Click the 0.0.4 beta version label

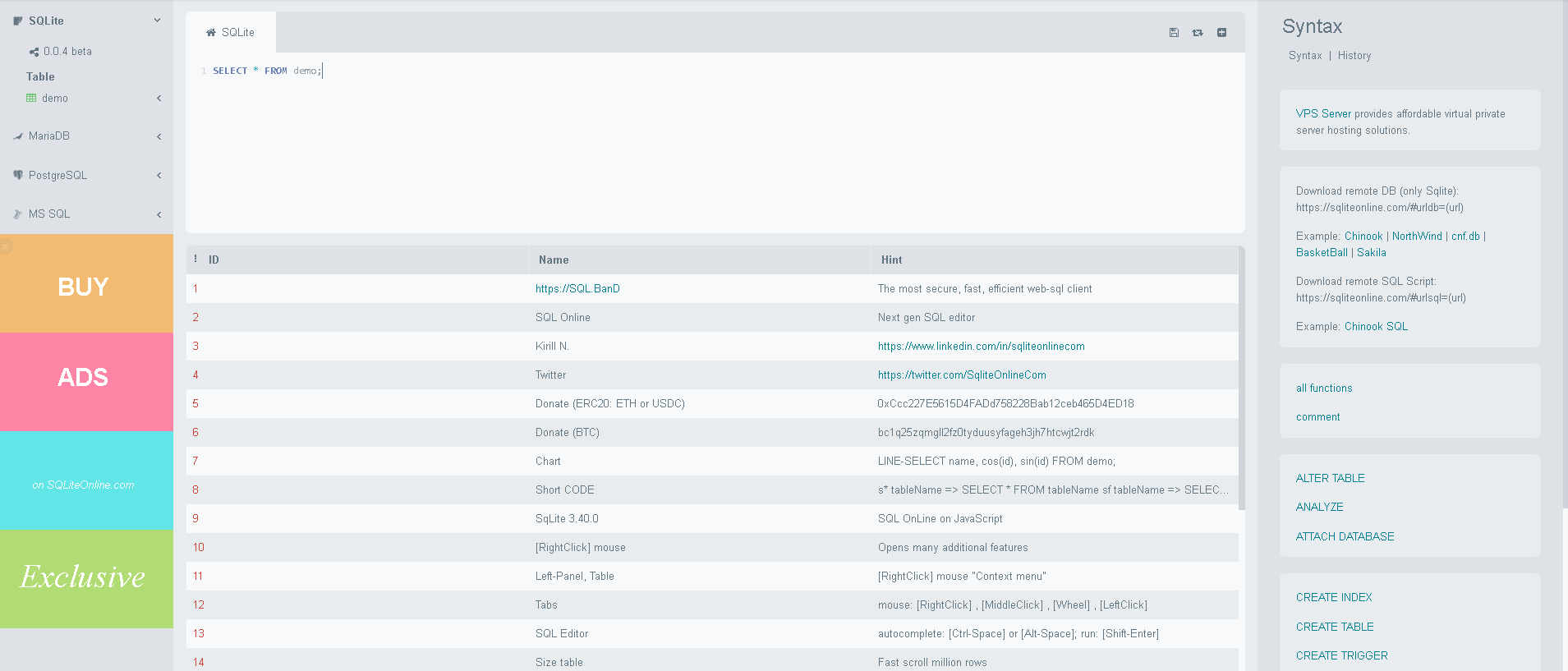pos(67,52)
